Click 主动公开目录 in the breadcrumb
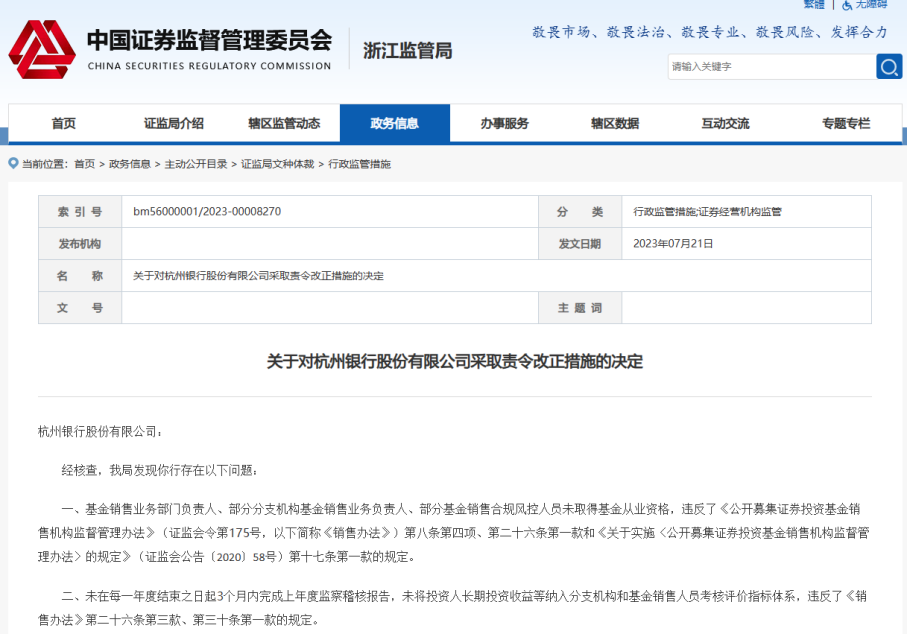The height and width of the screenshot is (634, 907). tap(196, 164)
